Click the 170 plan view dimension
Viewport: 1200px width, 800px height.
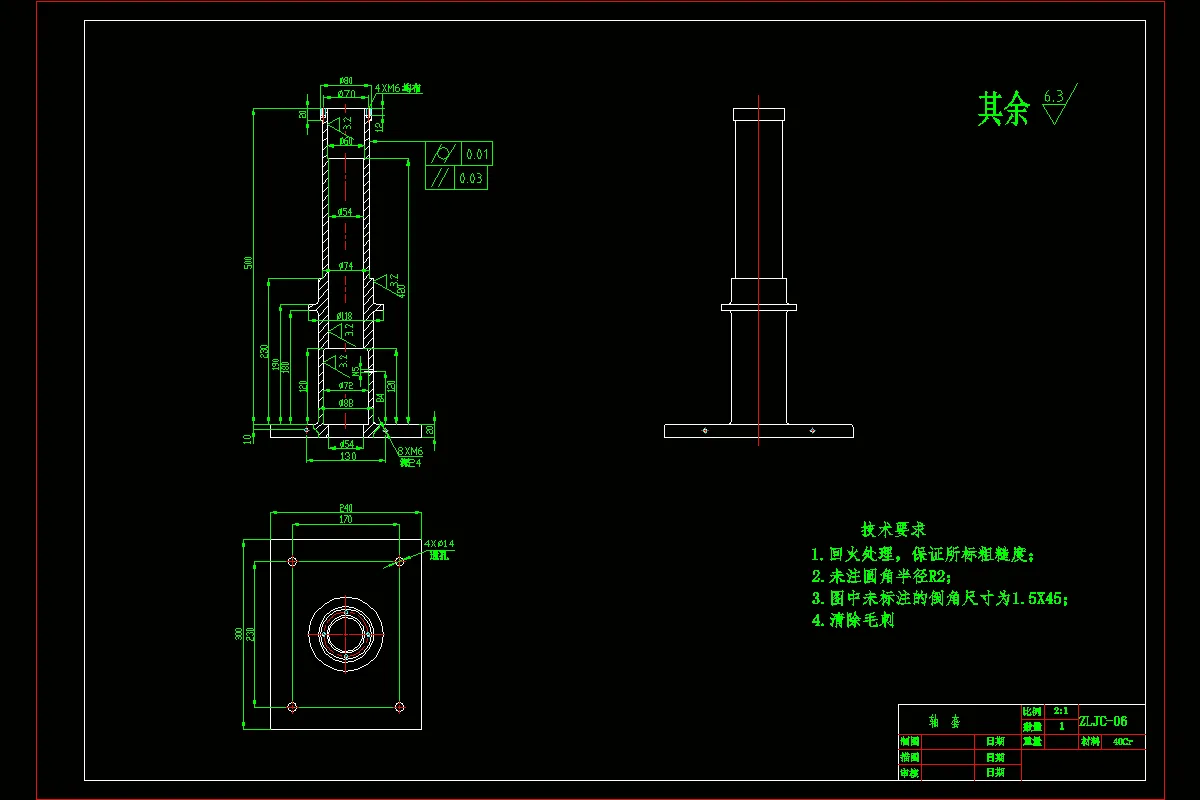[345, 520]
